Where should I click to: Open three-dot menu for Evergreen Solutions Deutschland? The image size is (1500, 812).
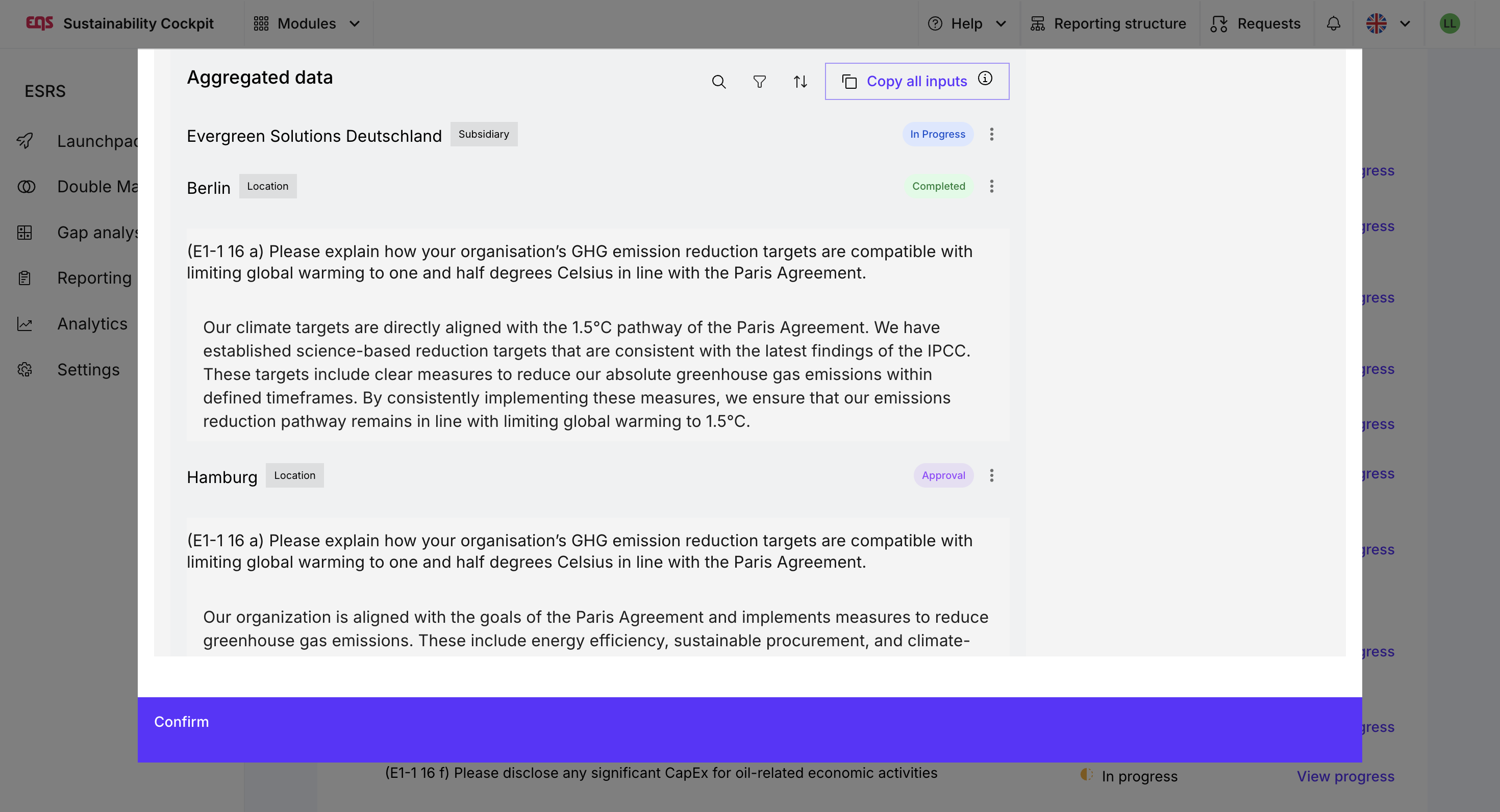point(992,135)
